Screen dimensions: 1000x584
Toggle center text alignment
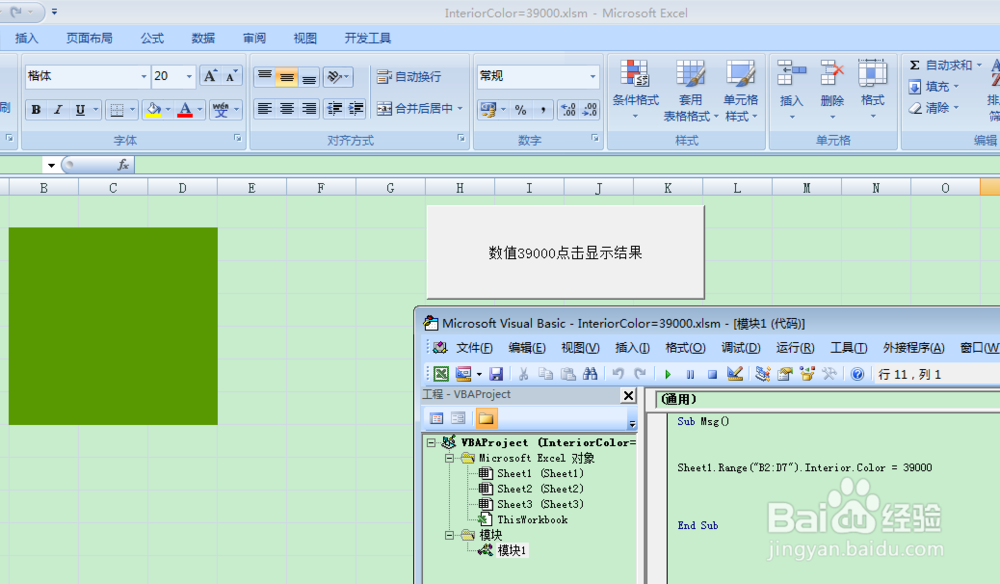point(287,109)
